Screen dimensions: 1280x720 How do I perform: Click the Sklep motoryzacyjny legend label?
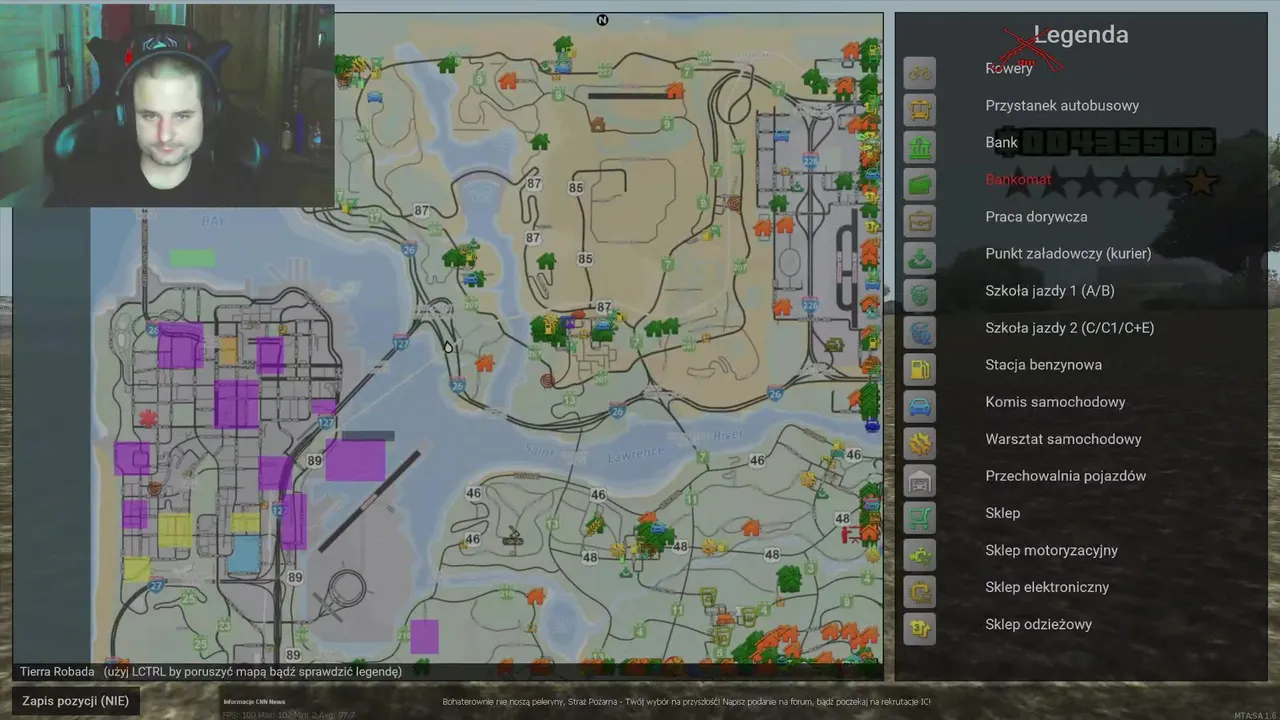pyautogui.click(x=1051, y=549)
